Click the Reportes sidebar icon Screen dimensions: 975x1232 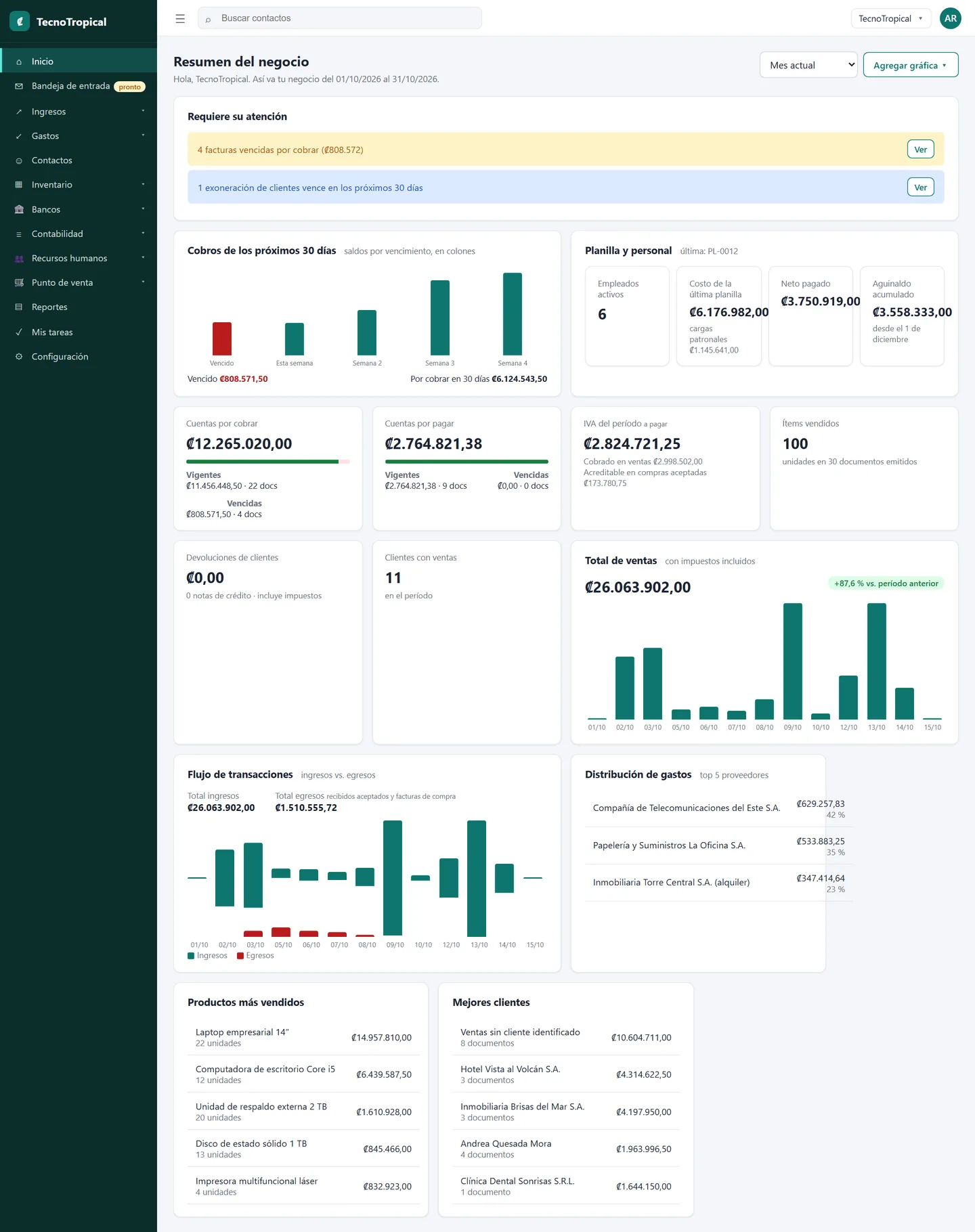(x=19, y=307)
